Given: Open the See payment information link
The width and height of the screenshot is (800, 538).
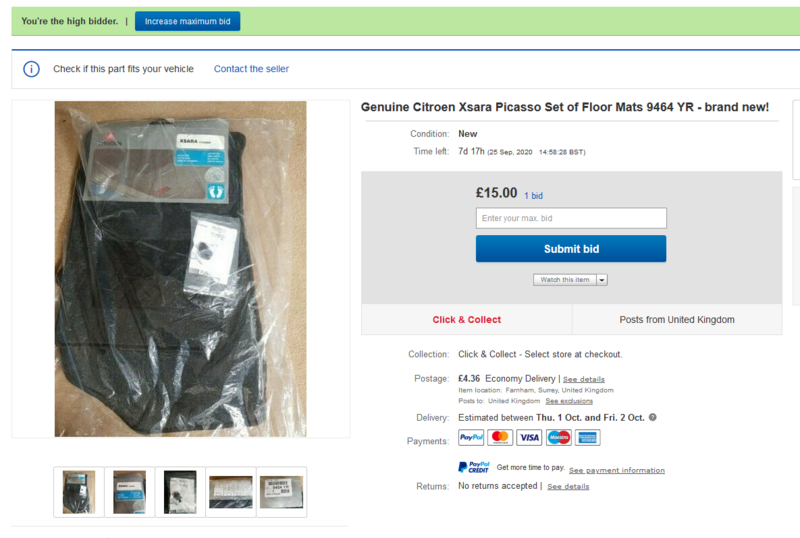Looking at the screenshot, I should pyautogui.click(x=616, y=470).
